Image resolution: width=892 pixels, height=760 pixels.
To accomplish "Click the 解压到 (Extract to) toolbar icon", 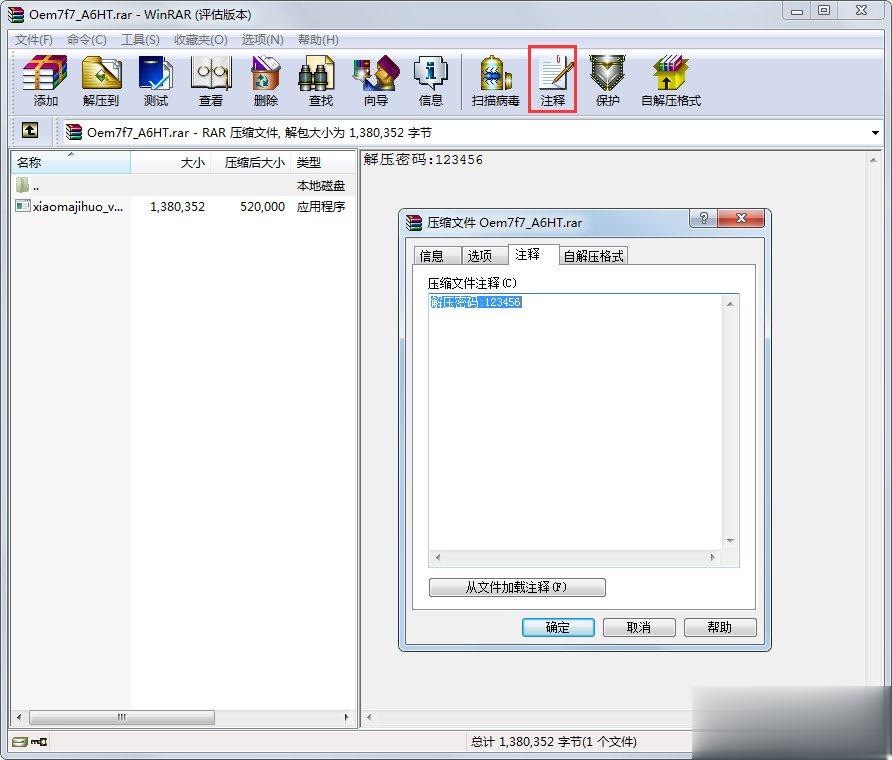I will (101, 80).
